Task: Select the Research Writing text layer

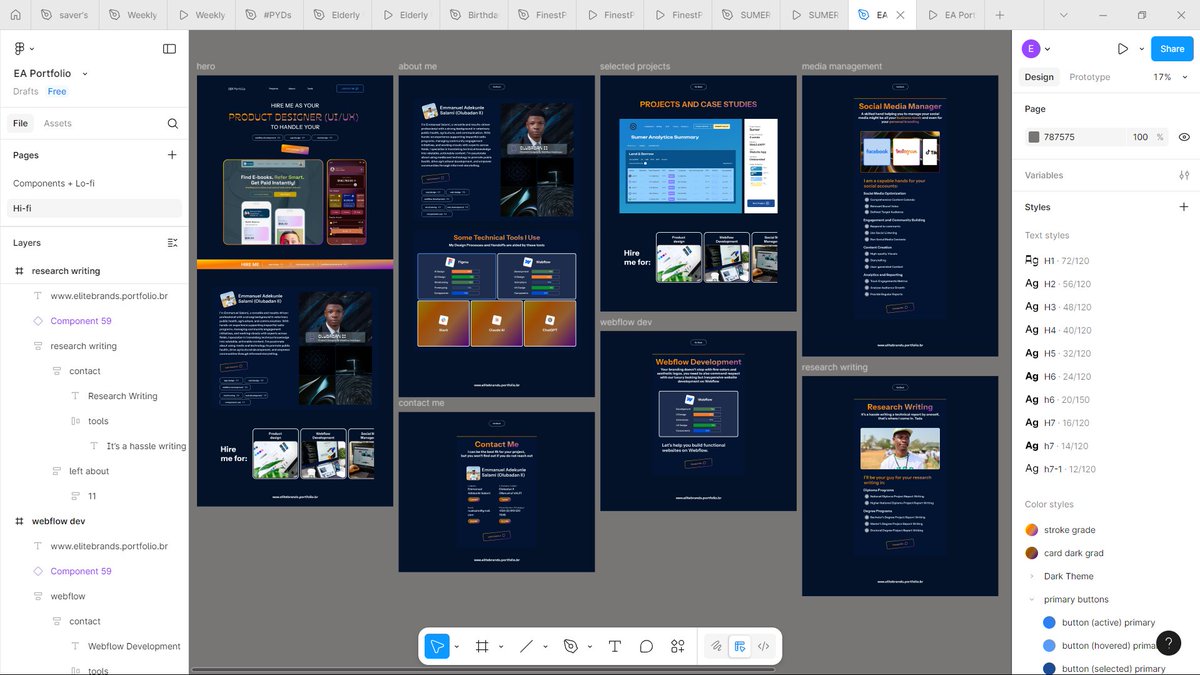Action: pos(122,396)
